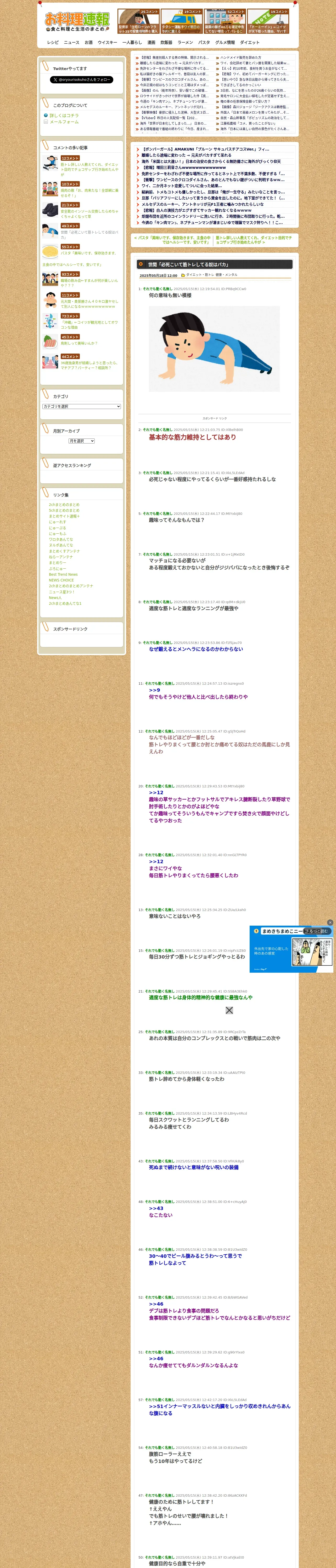
Task: Open the グルメ情報 menu item
Action: pos(225,43)
